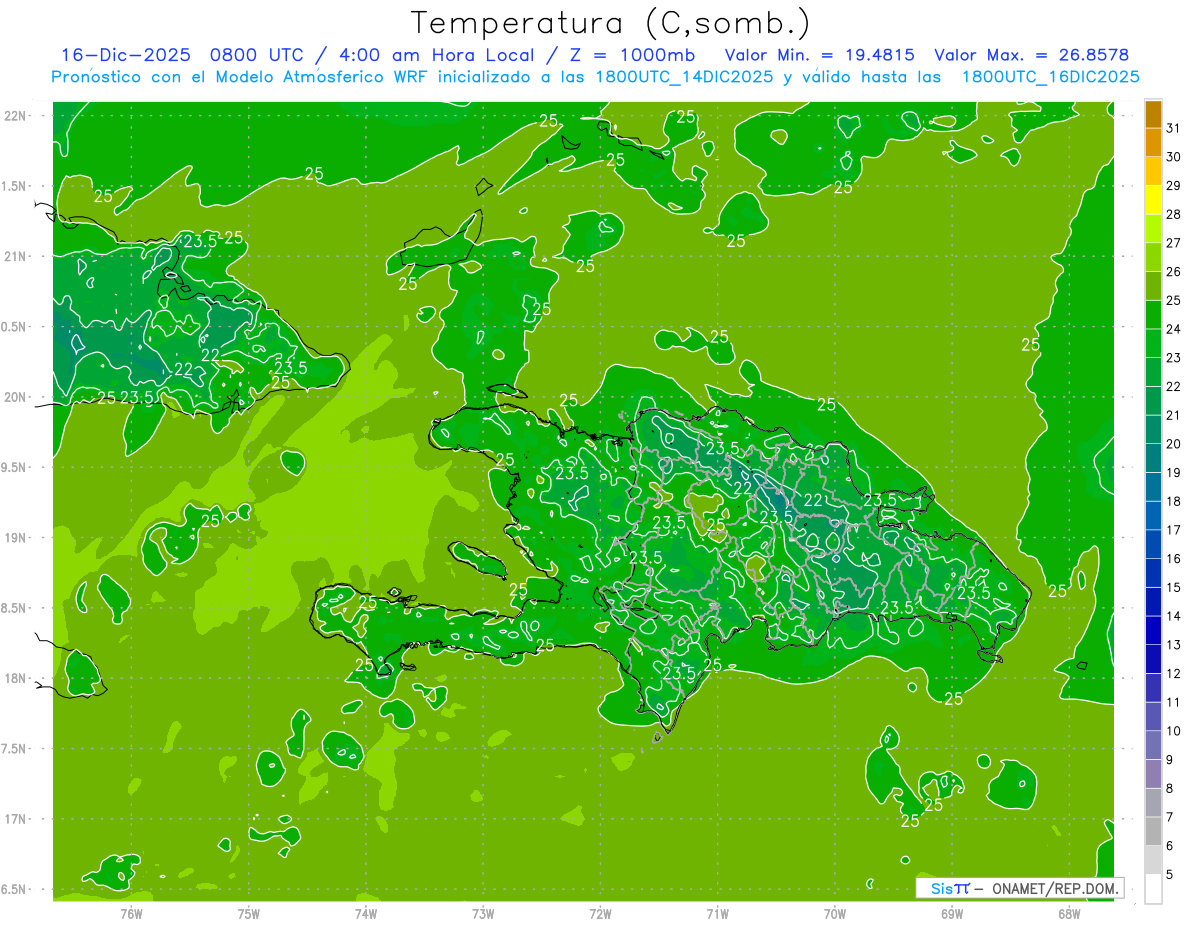Pick the legend color band between 10 and 11
Screen dimensions: 1200x927
point(1153,717)
